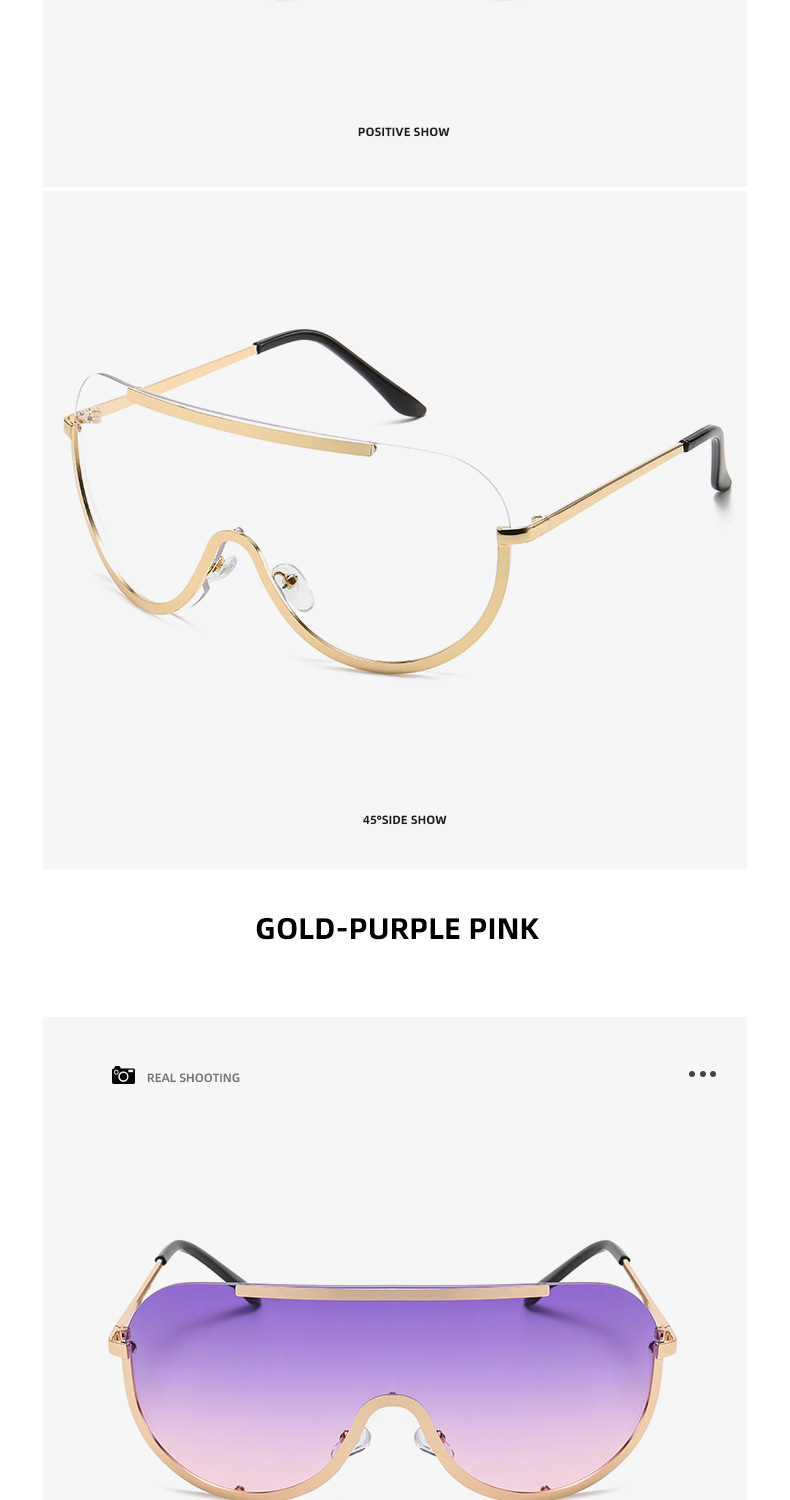Open the purple-pink gradient sunglasses photo
Viewport: 790px width, 1500px height.
coord(395,1258)
